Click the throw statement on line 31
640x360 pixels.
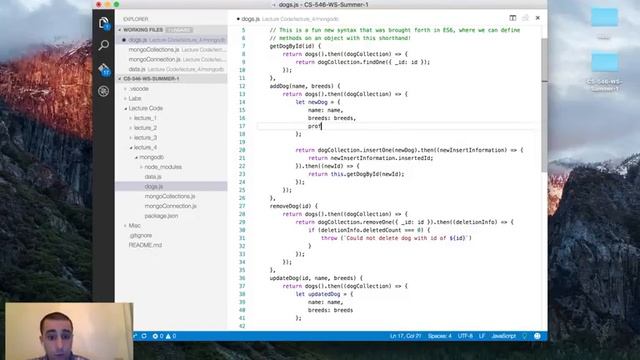[x=396, y=238]
